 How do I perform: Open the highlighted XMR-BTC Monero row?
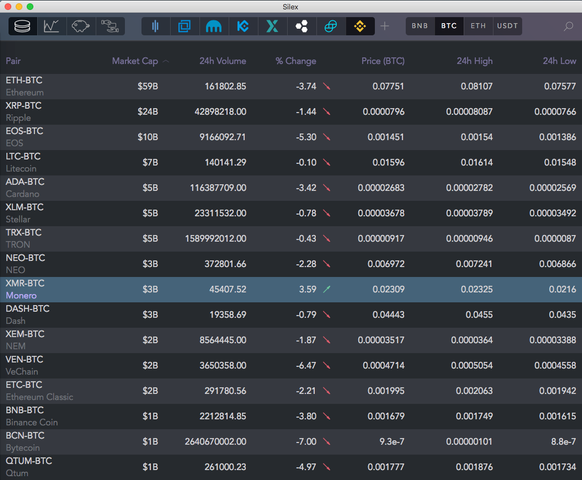pos(291,289)
